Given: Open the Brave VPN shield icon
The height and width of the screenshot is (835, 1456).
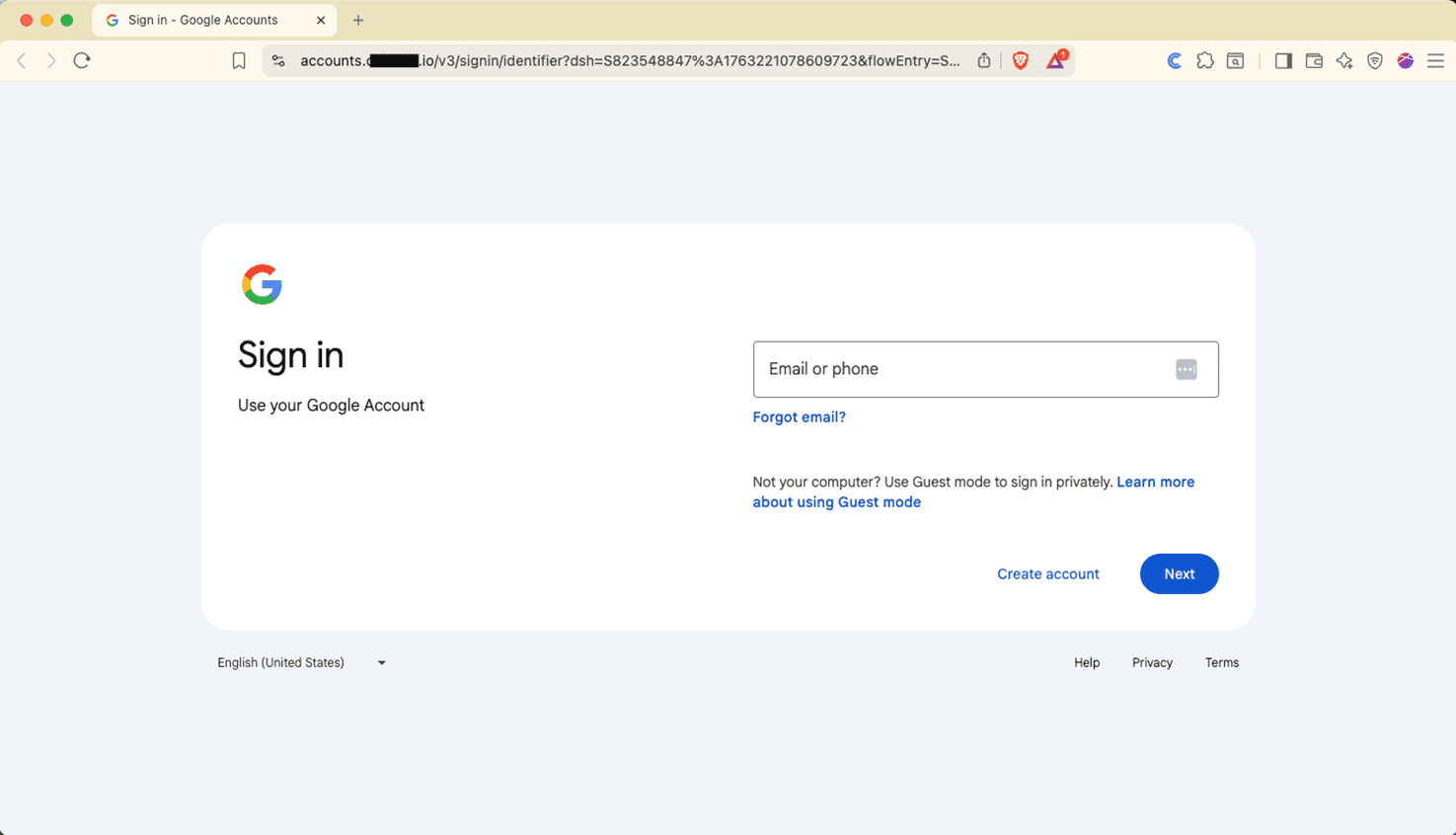Looking at the screenshot, I should click(x=1375, y=61).
